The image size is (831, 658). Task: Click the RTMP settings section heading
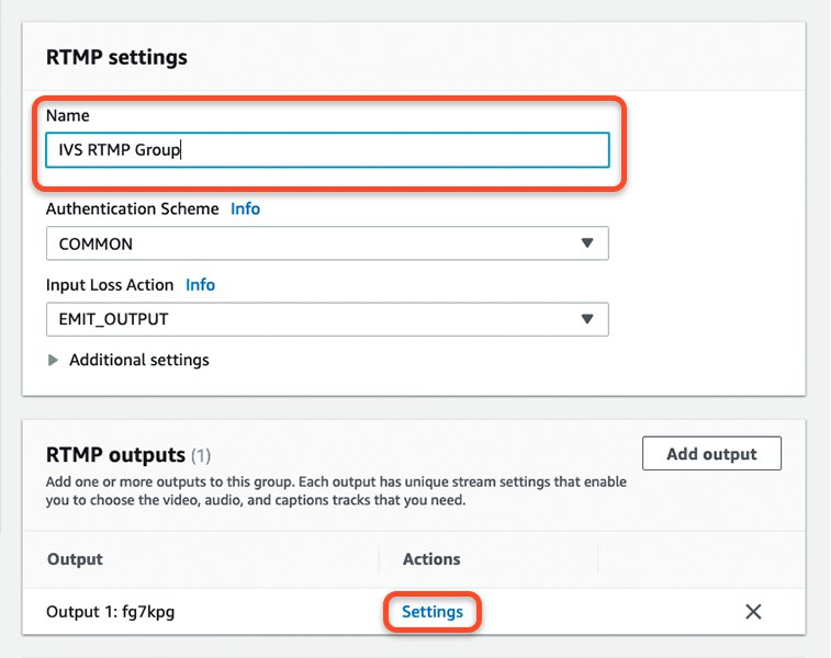[x=114, y=57]
